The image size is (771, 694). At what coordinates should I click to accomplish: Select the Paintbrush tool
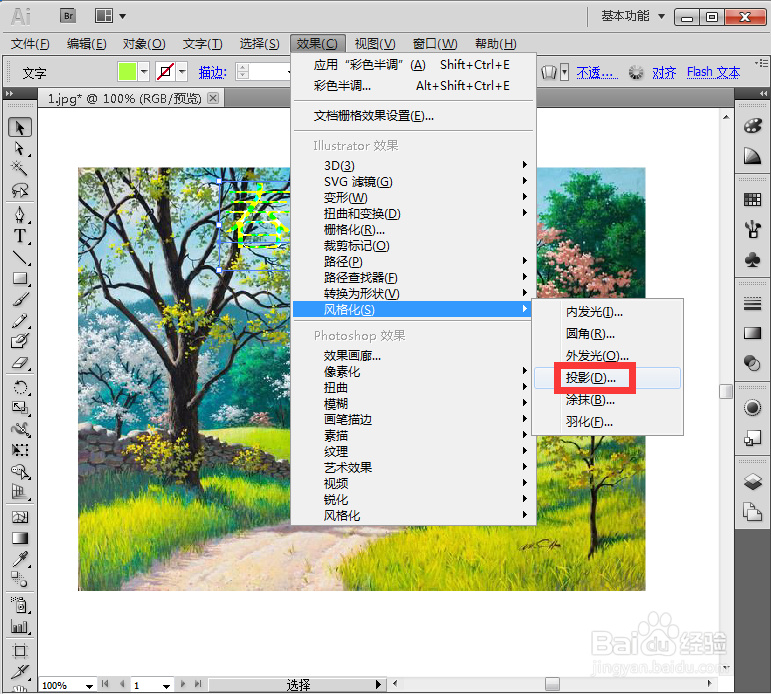click(x=20, y=300)
